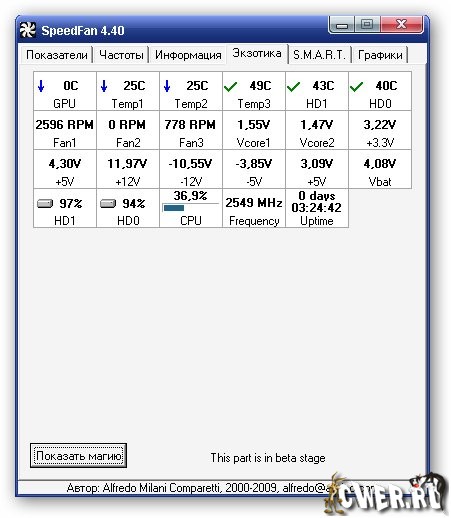Image resolution: width=451 pixels, height=518 pixels.
Task: Click the green checkmark beside HD0 40C
Action: click(x=356, y=87)
